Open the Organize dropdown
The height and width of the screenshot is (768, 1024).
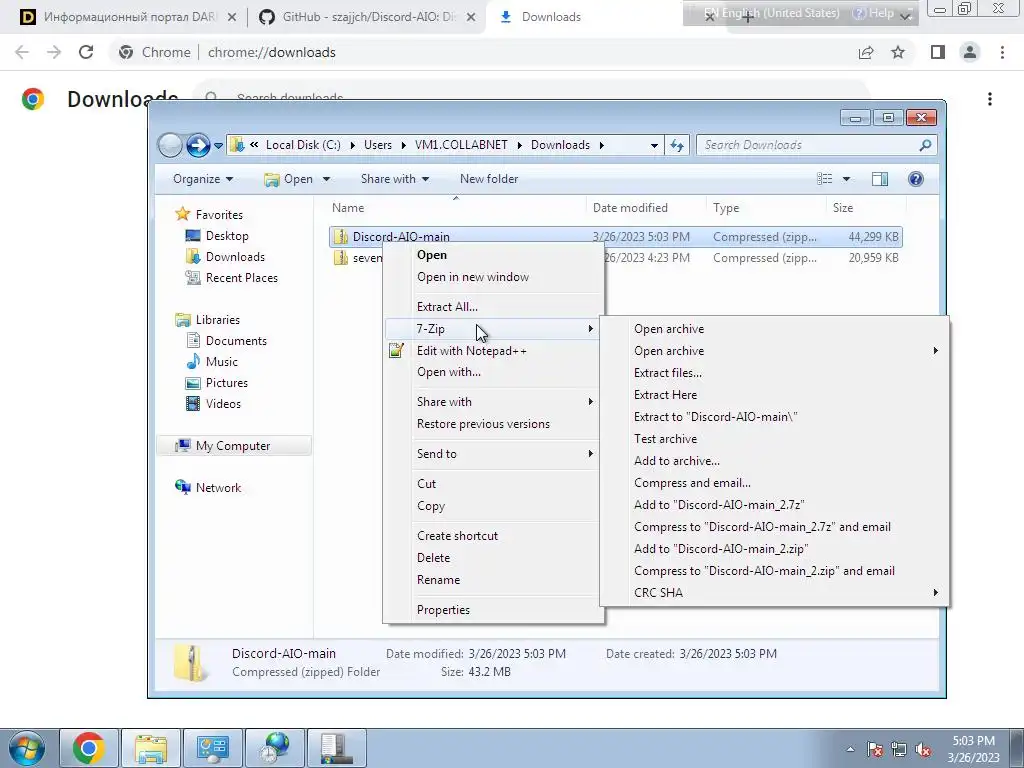coord(202,179)
